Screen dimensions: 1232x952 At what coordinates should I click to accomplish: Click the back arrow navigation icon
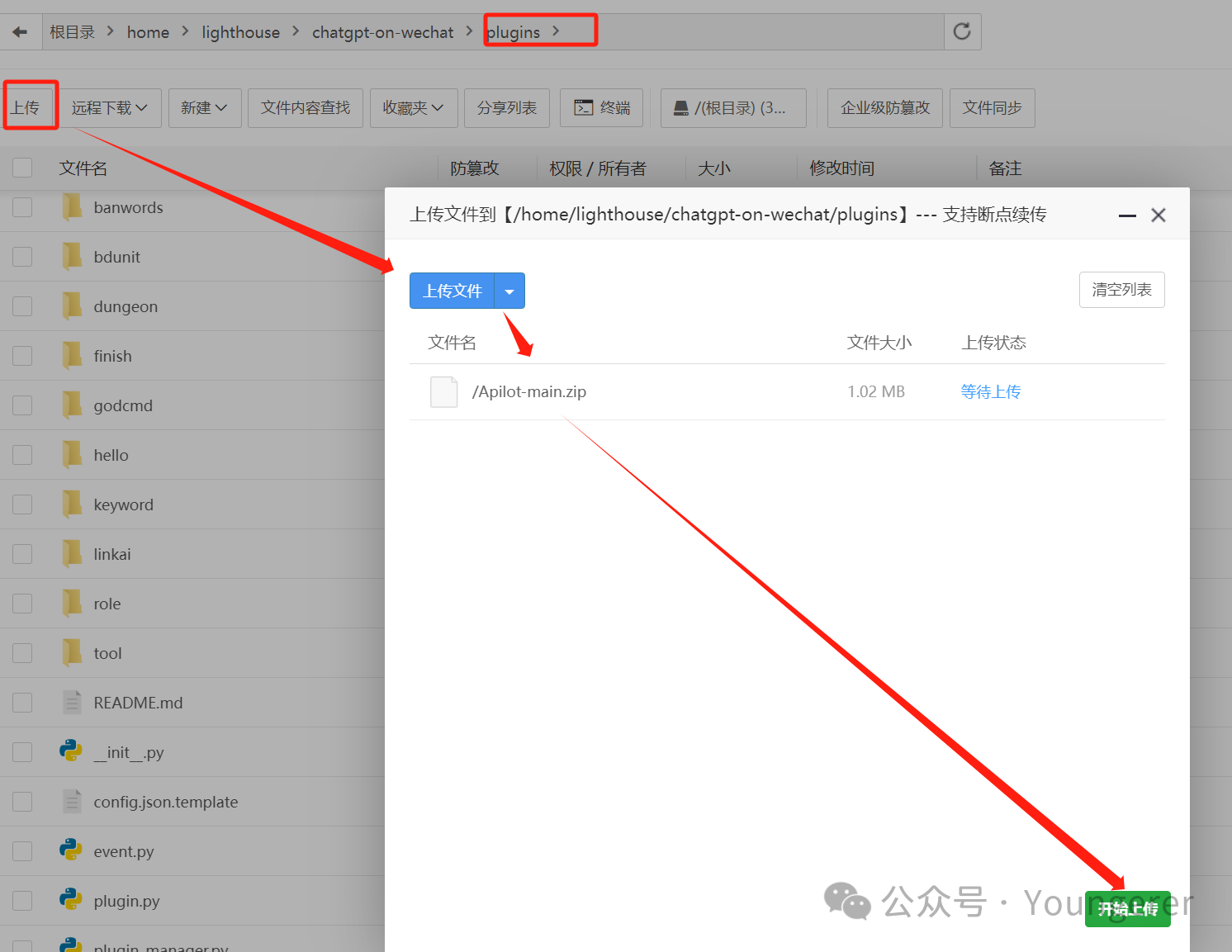click(x=20, y=32)
